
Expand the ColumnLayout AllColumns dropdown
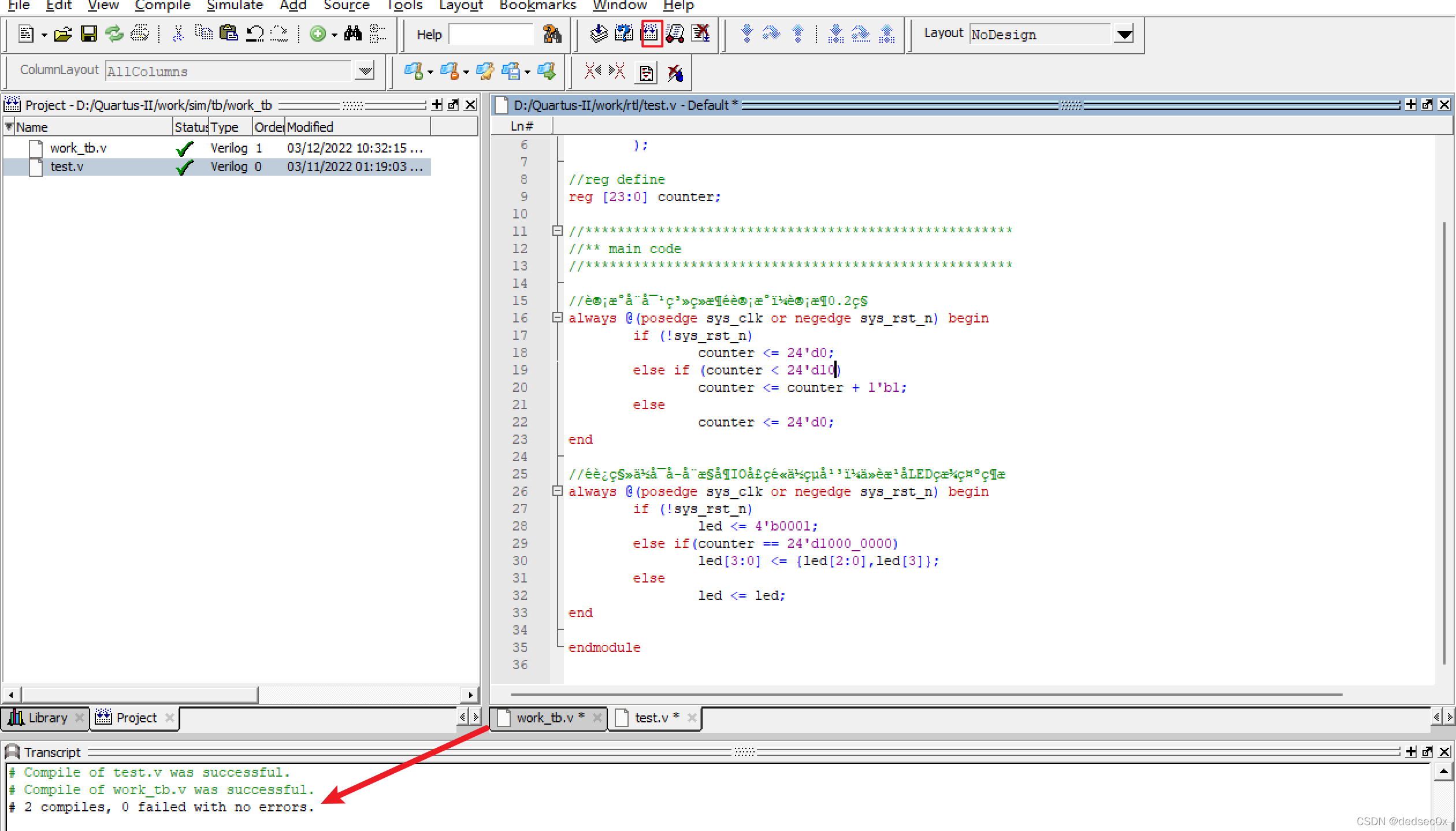[x=365, y=72]
